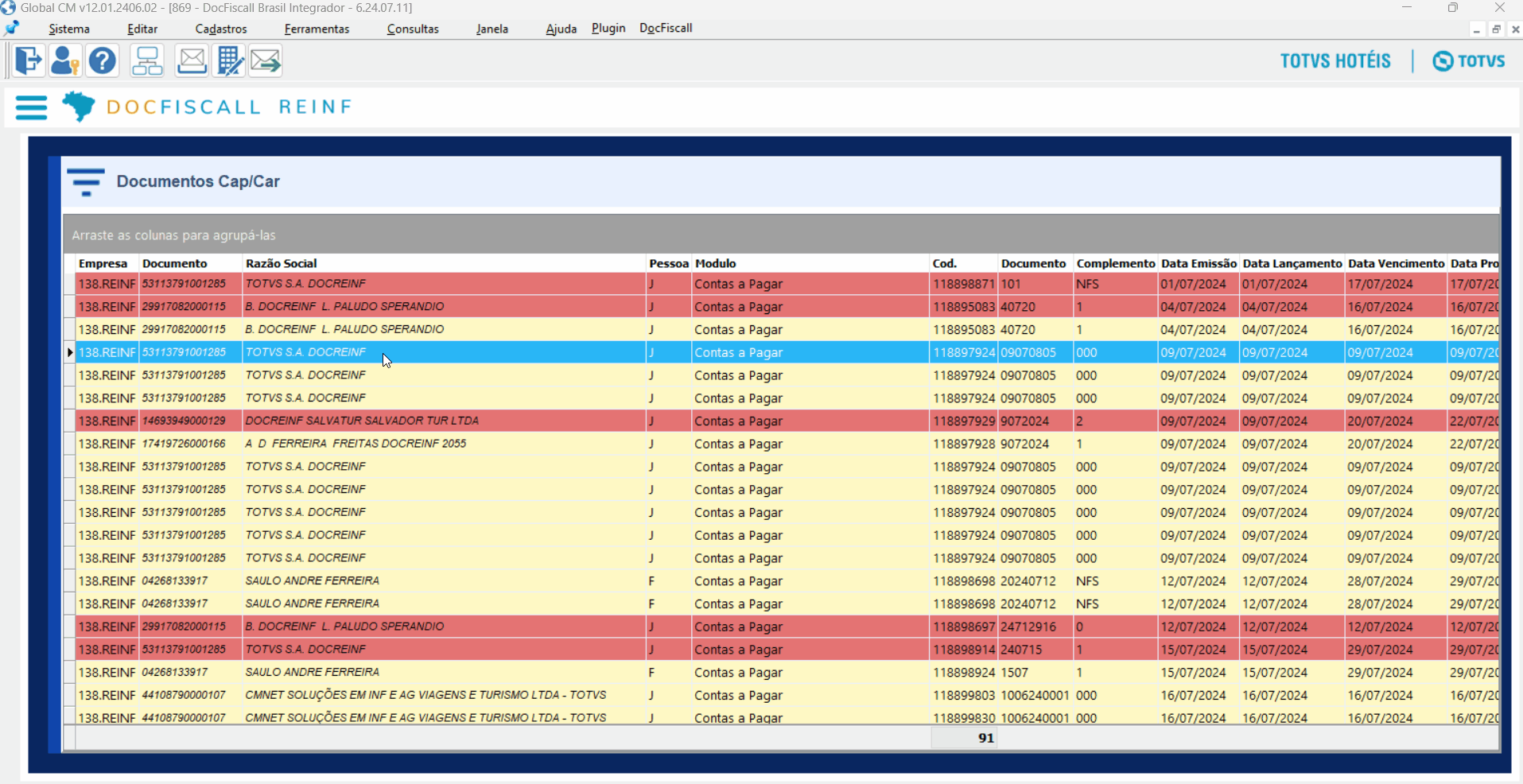Open the Ferramentas menu
This screenshot has height=784, width=1523.
[317, 29]
